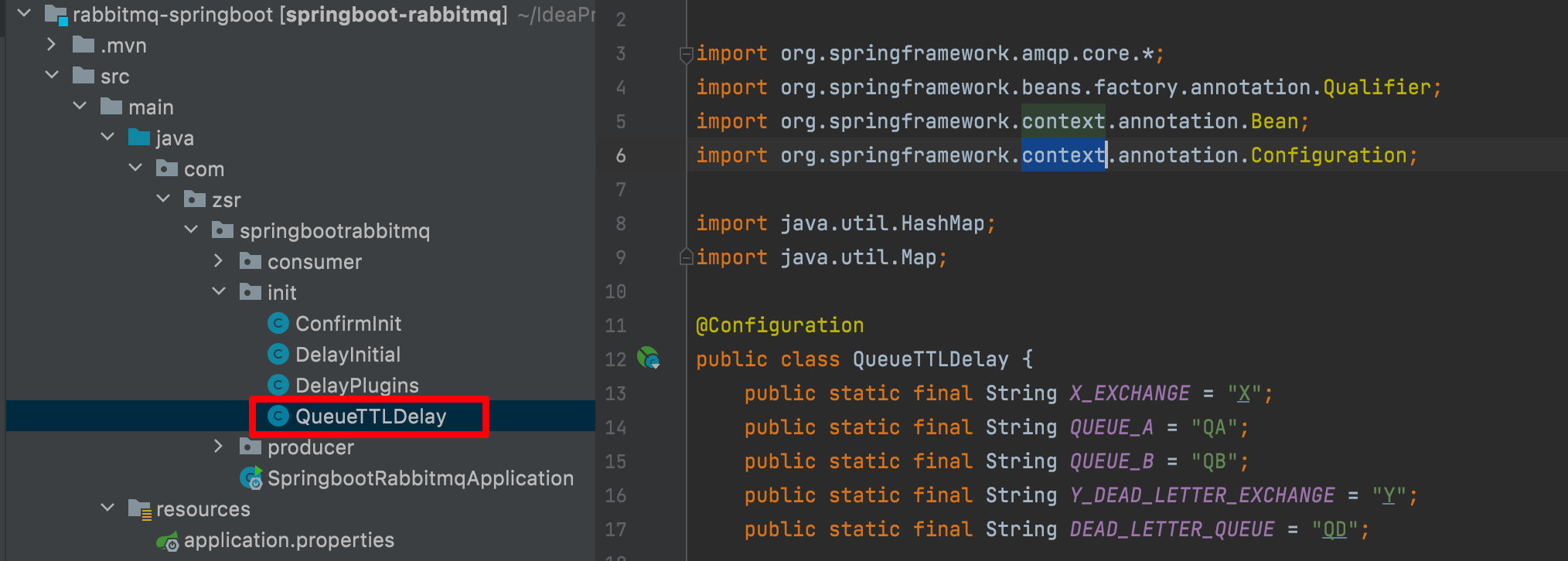Click the main folder icon
Viewport: 1568px width, 561px height.
click(111, 106)
